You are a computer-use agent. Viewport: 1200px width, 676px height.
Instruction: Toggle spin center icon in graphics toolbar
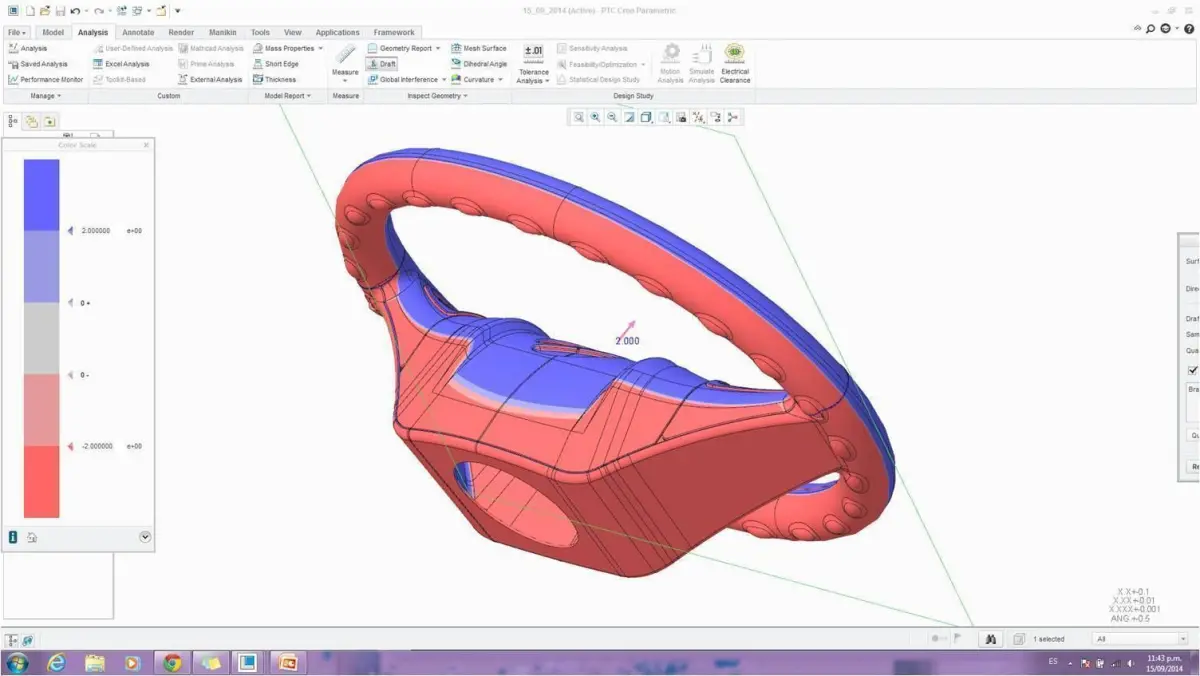[x=733, y=118]
